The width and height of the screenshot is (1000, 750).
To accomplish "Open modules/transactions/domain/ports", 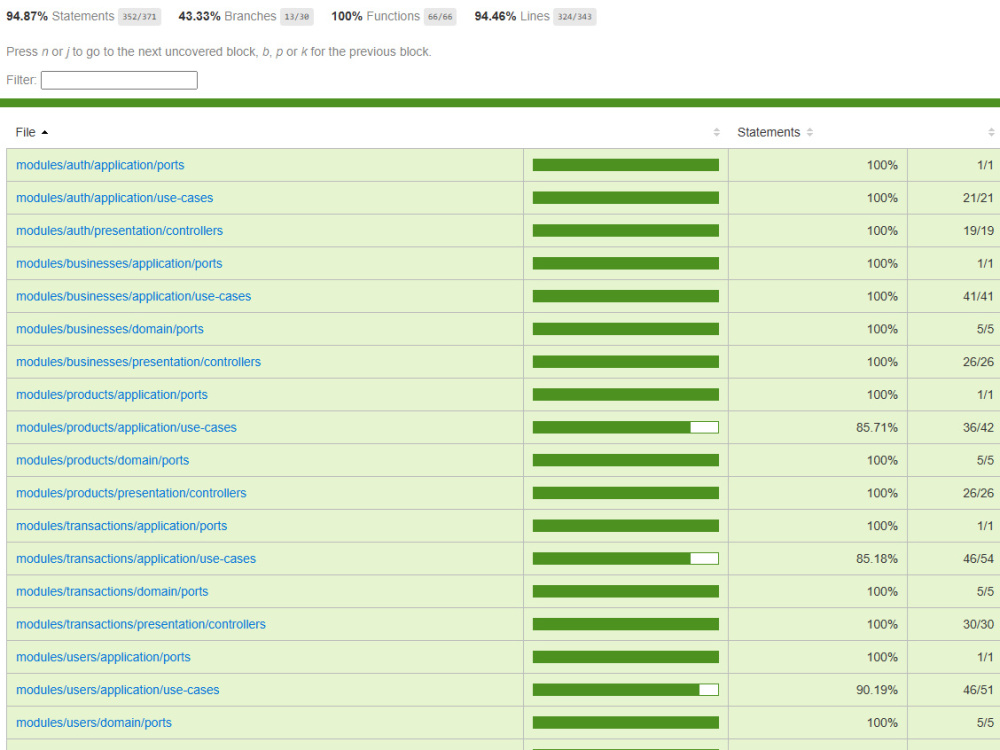I will (x=112, y=592).
